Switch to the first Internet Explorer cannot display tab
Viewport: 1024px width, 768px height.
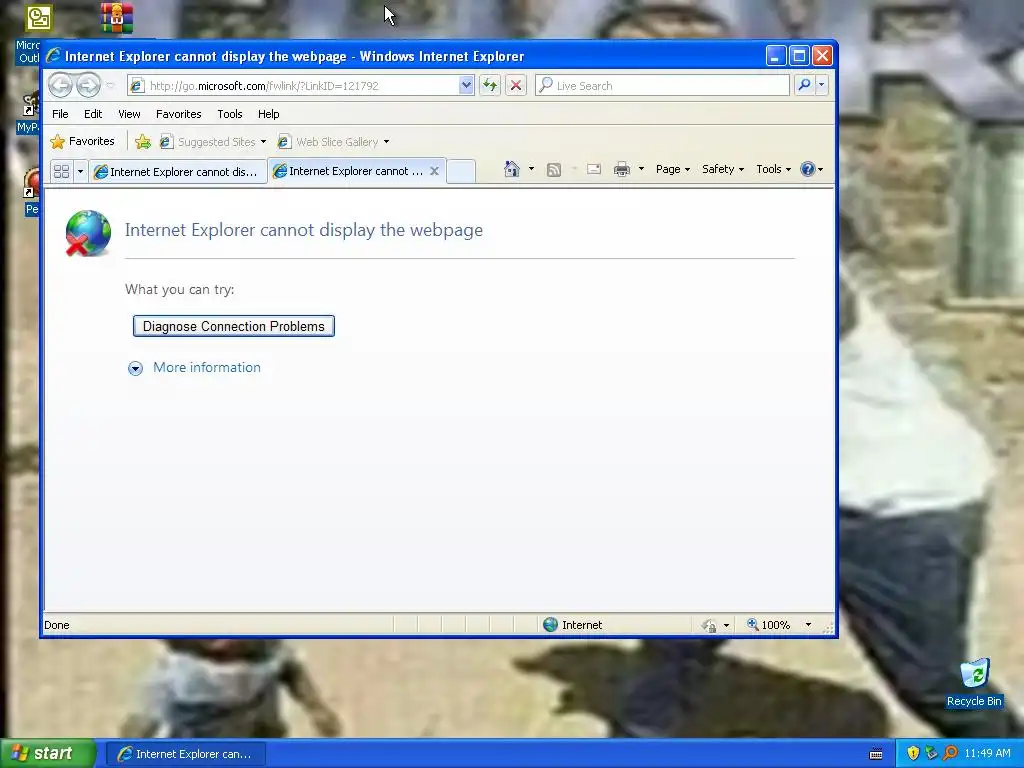(x=178, y=172)
